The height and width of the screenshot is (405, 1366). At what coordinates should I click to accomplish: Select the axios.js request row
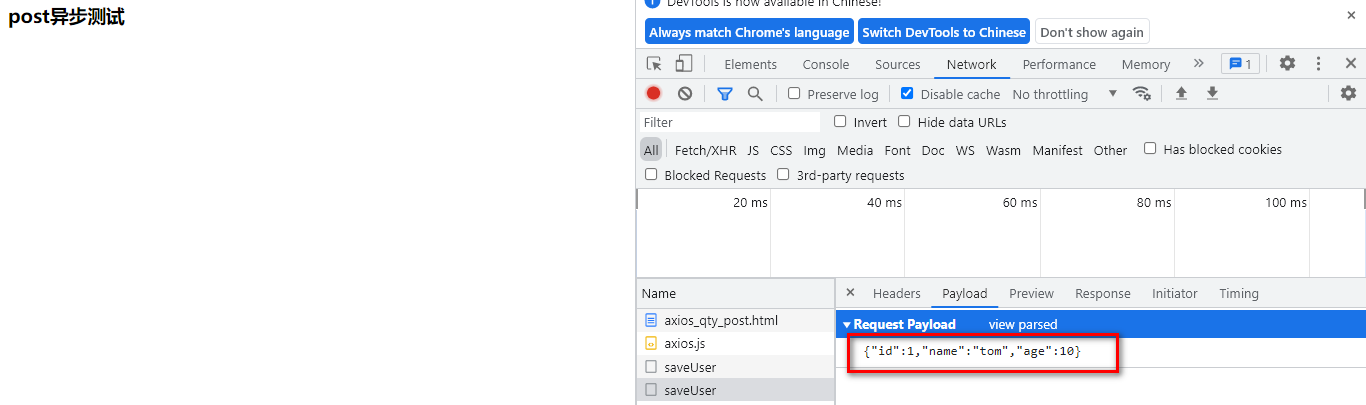735,343
